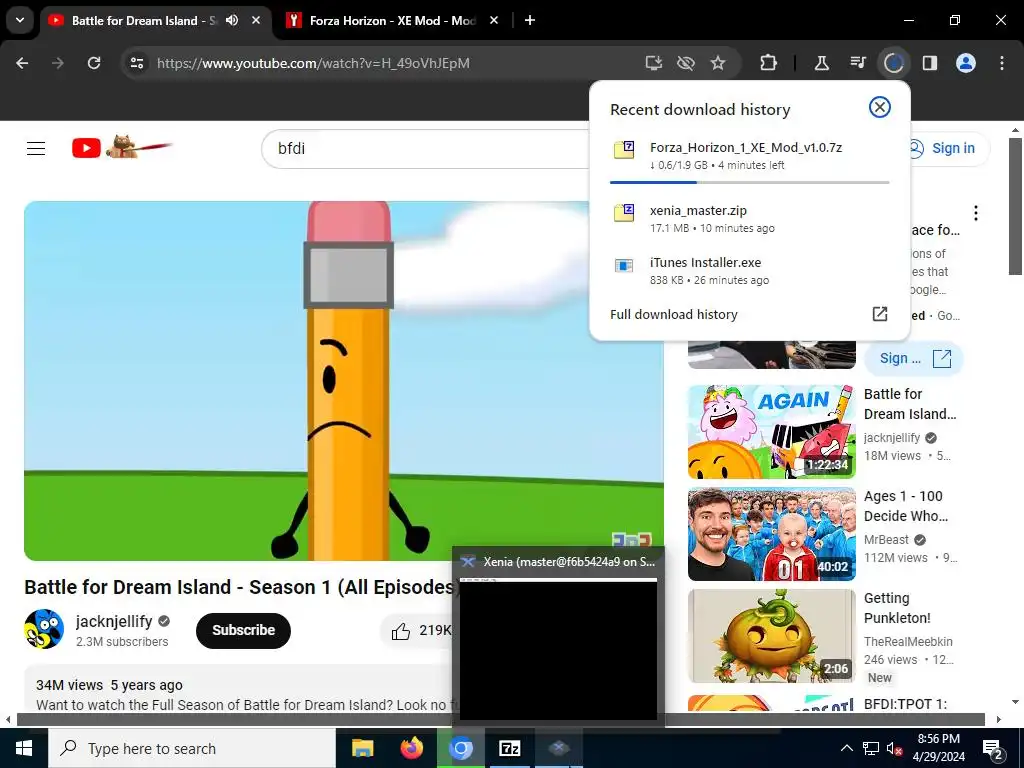The height and width of the screenshot is (768, 1024).
Task: Close the Recent download history popup
Action: click(880, 107)
